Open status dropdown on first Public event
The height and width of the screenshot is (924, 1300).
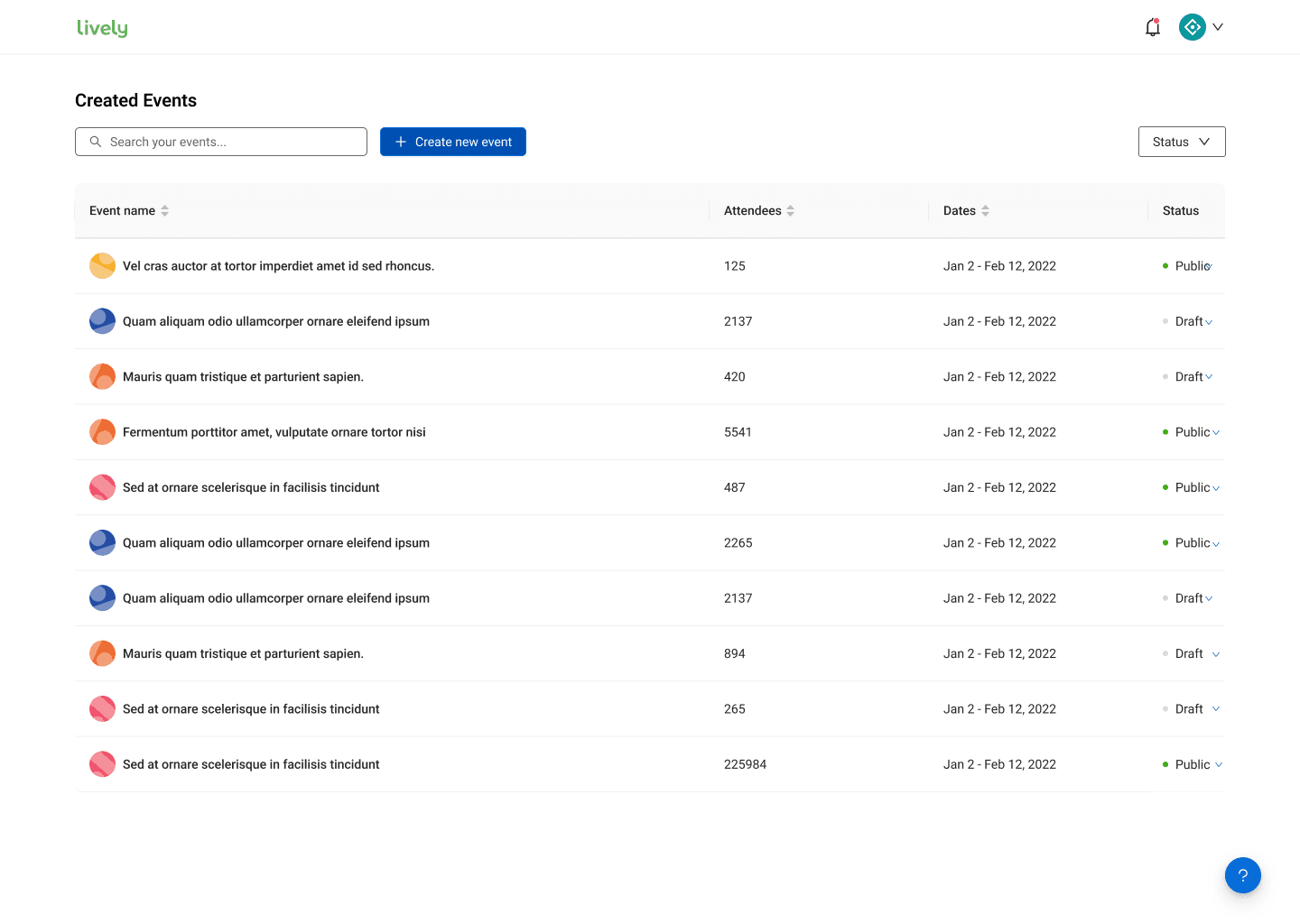pos(1208,265)
